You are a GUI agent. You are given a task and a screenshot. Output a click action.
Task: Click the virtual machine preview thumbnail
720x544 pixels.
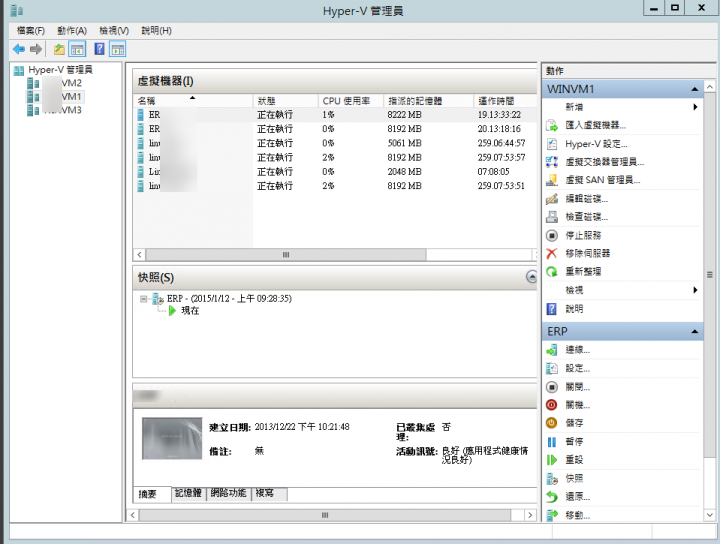(172, 438)
